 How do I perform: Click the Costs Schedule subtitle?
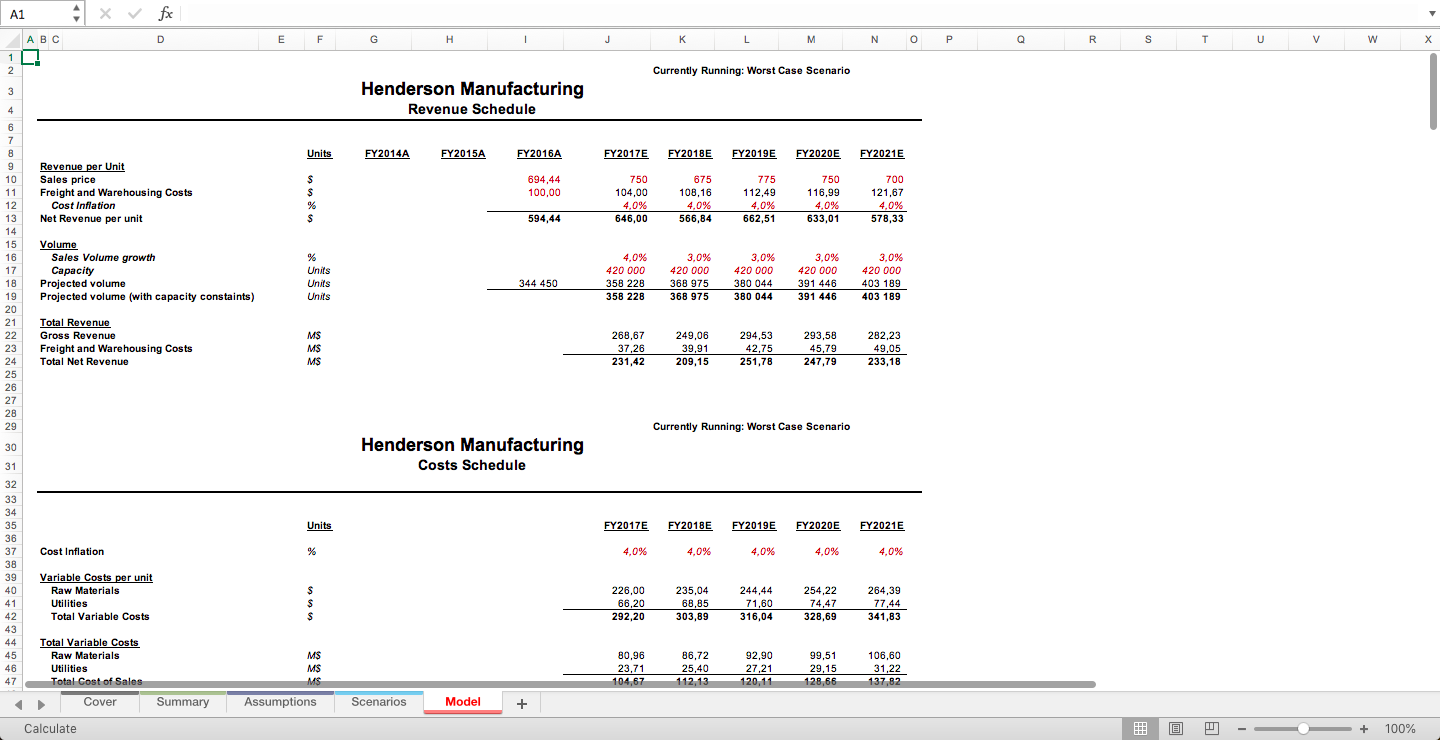472,465
